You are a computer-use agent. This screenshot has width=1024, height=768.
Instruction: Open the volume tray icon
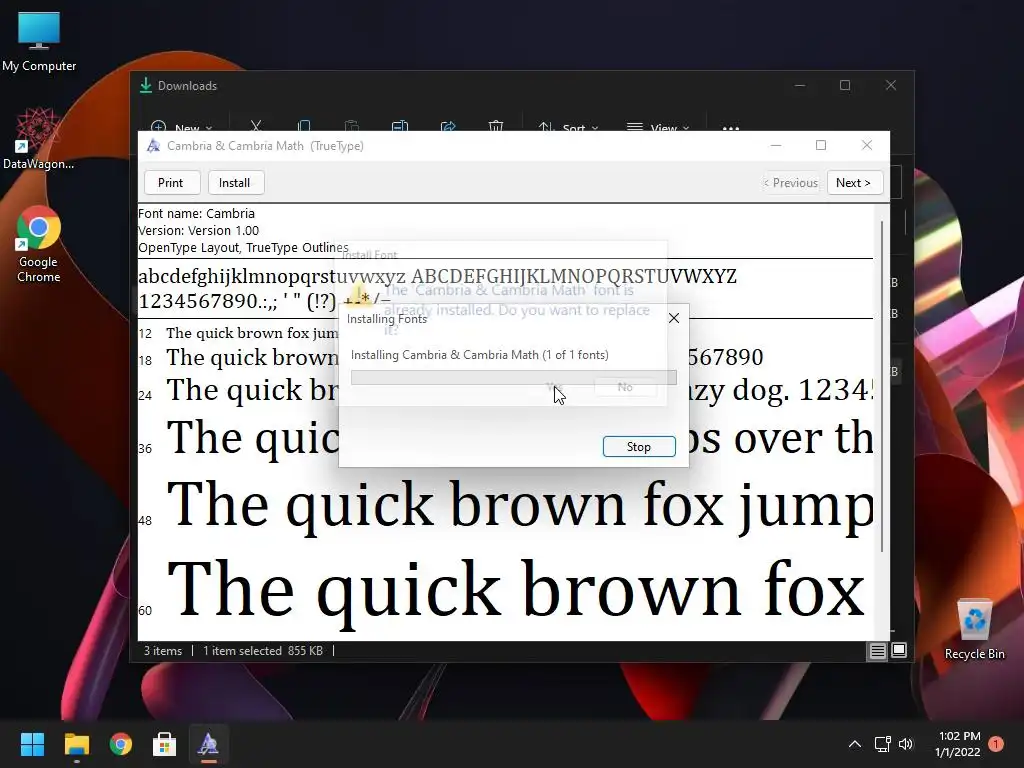(906, 744)
